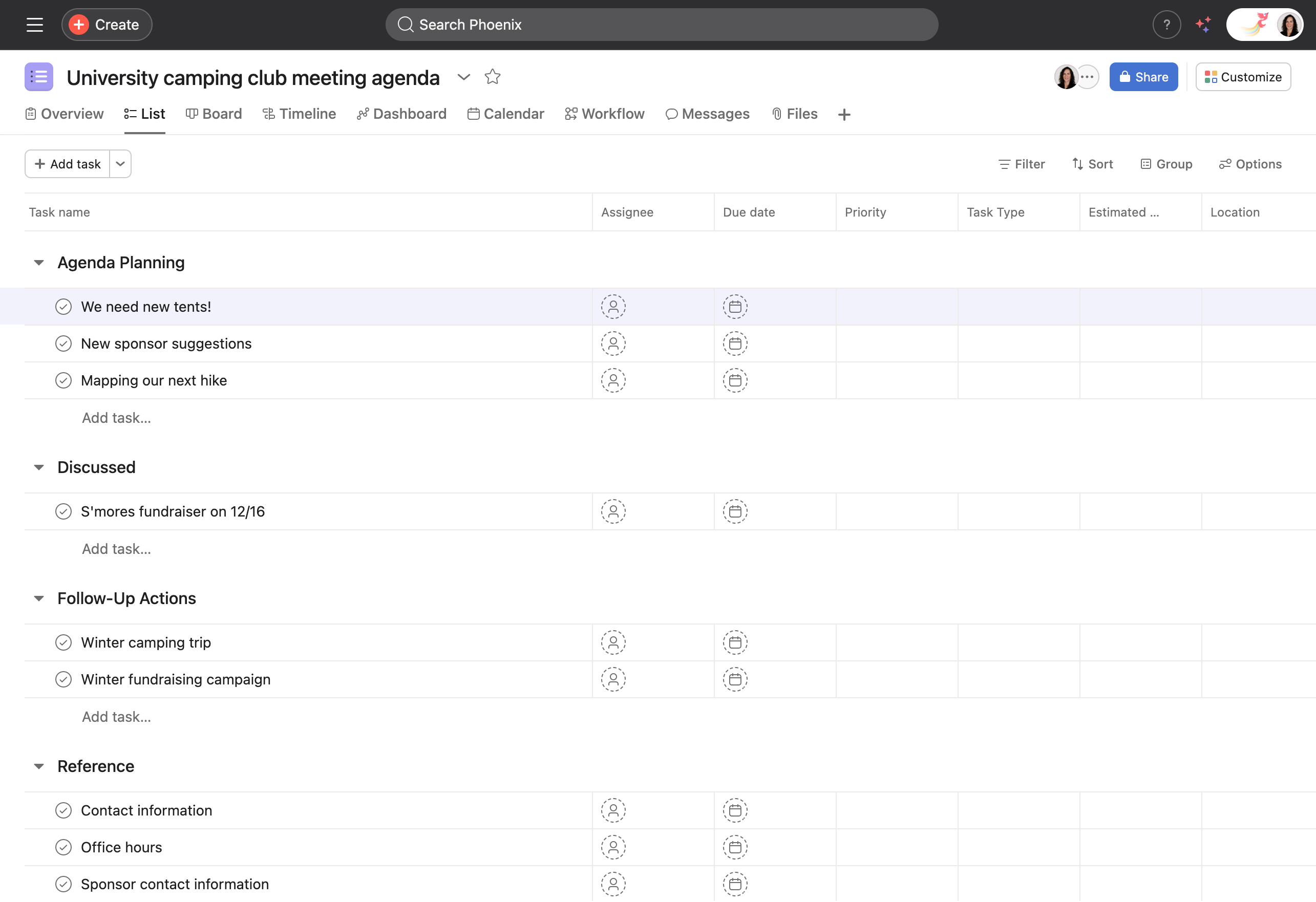Open the Customize panel
The image size is (1316, 902).
1242,77
